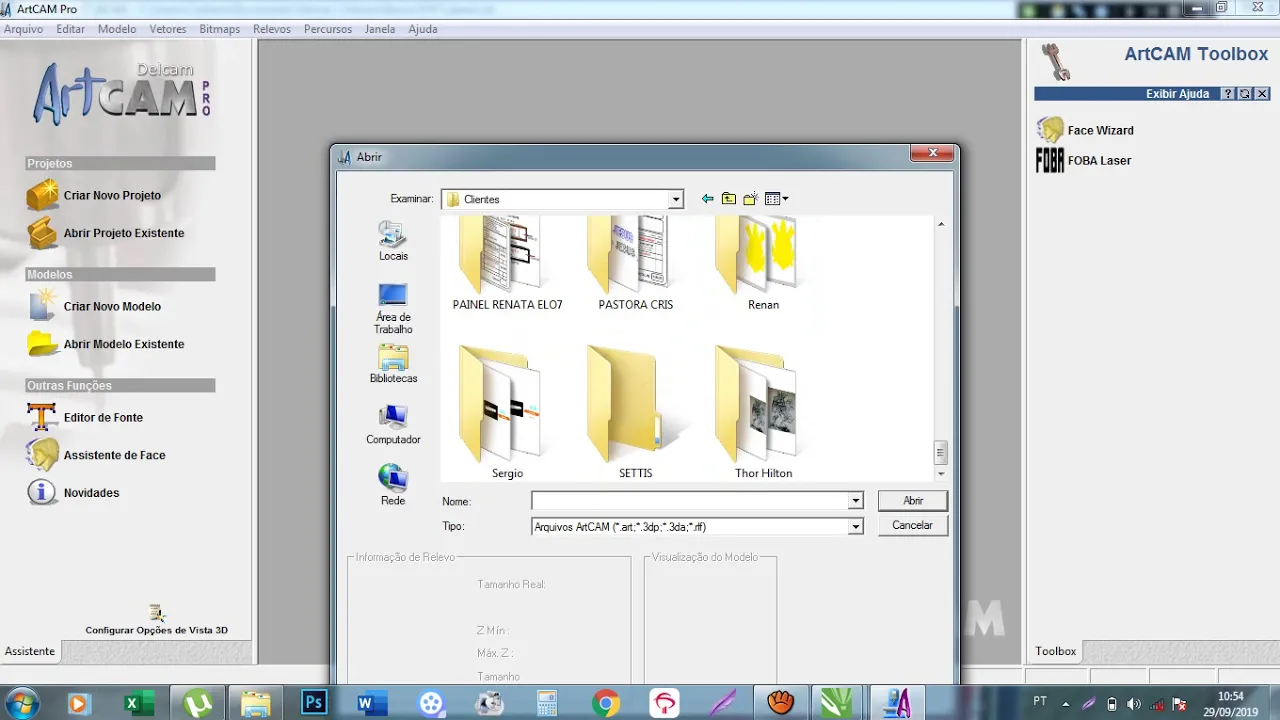Open the Editar menu
1280x720 pixels.
[70, 29]
